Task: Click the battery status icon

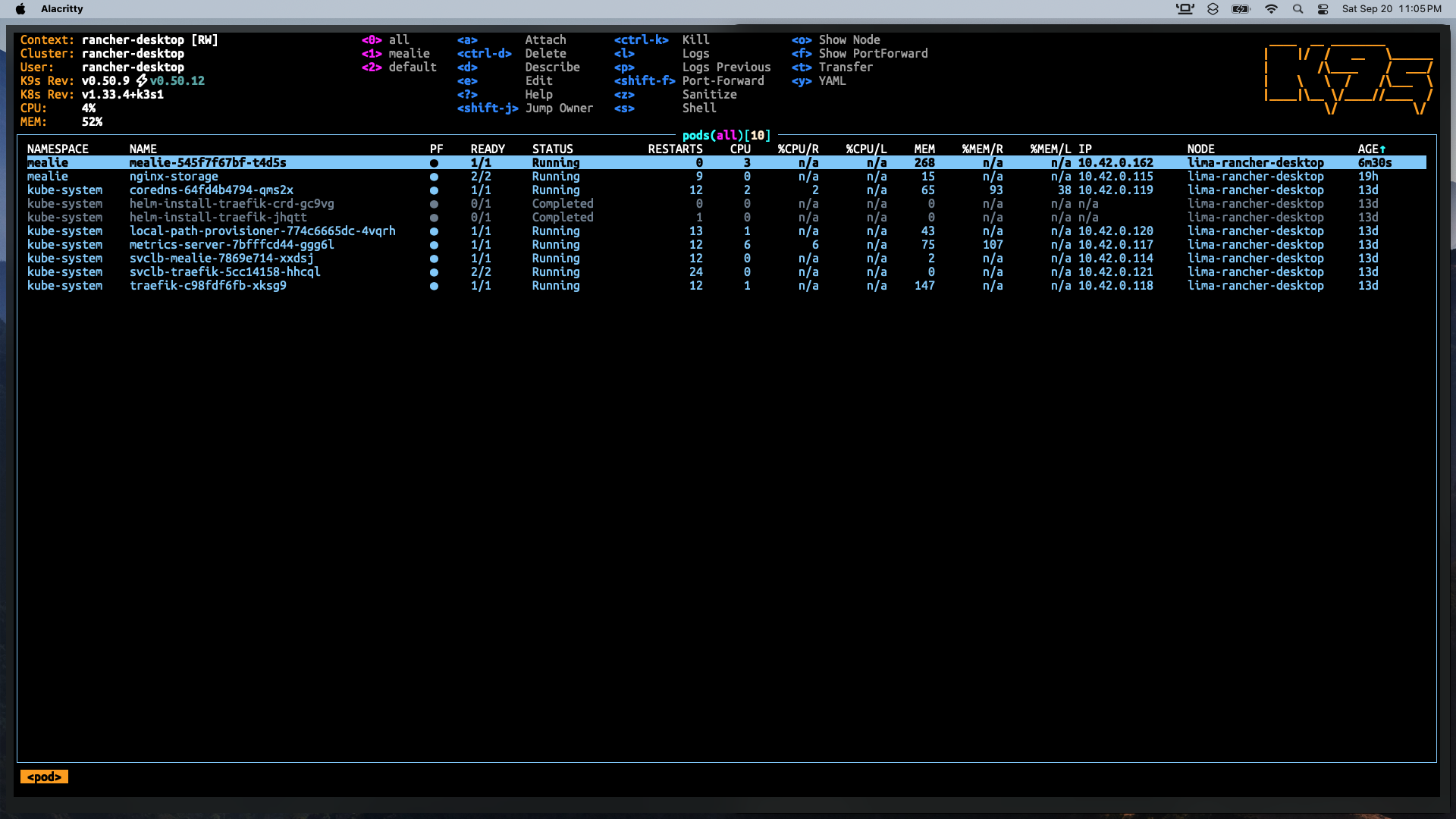Action: (1241, 9)
